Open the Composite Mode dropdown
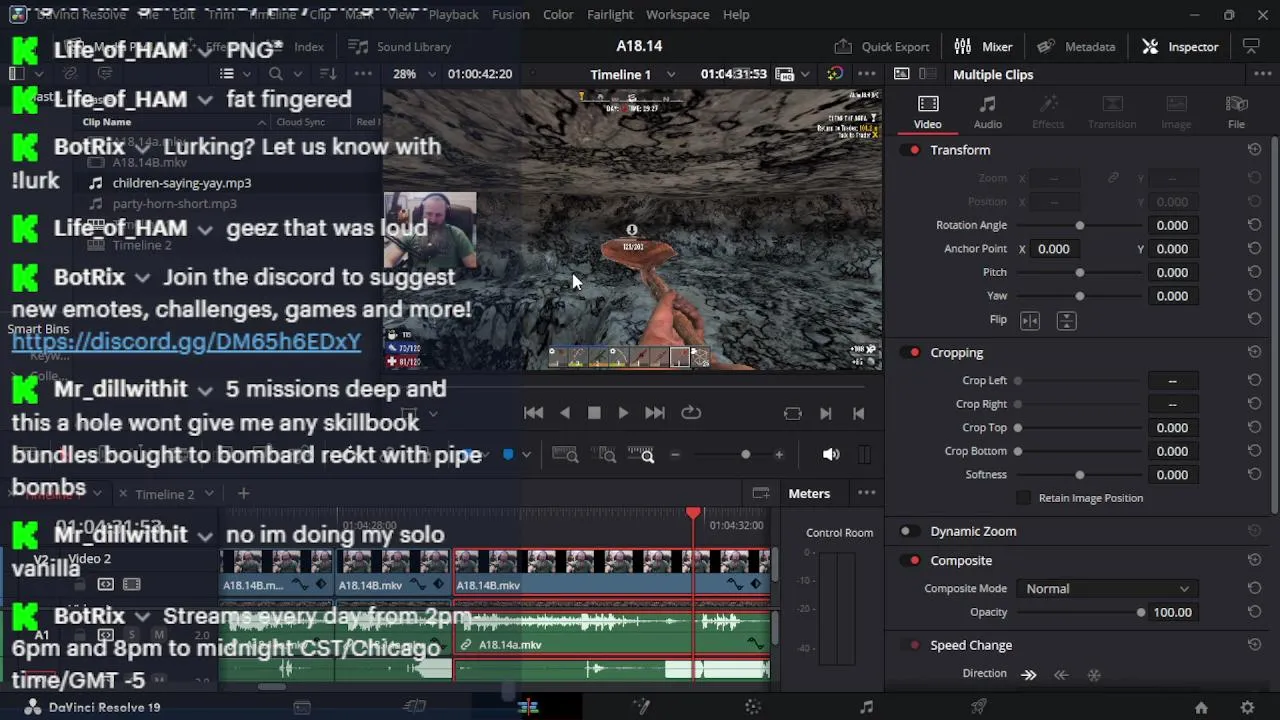 [x=1107, y=589]
